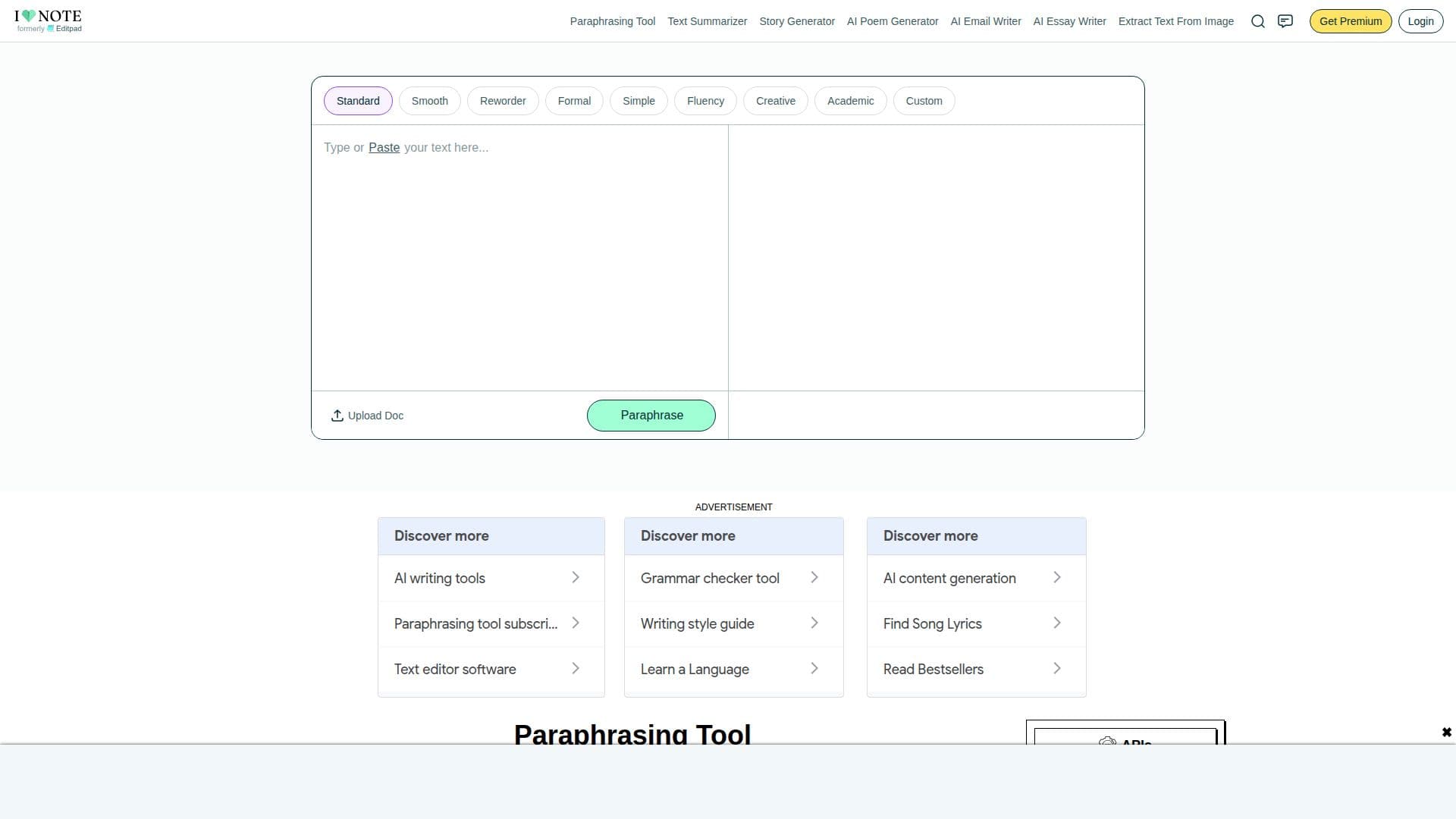The image size is (1456, 819).
Task: Expand the Writing style guide chevron
Action: click(x=814, y=623)
